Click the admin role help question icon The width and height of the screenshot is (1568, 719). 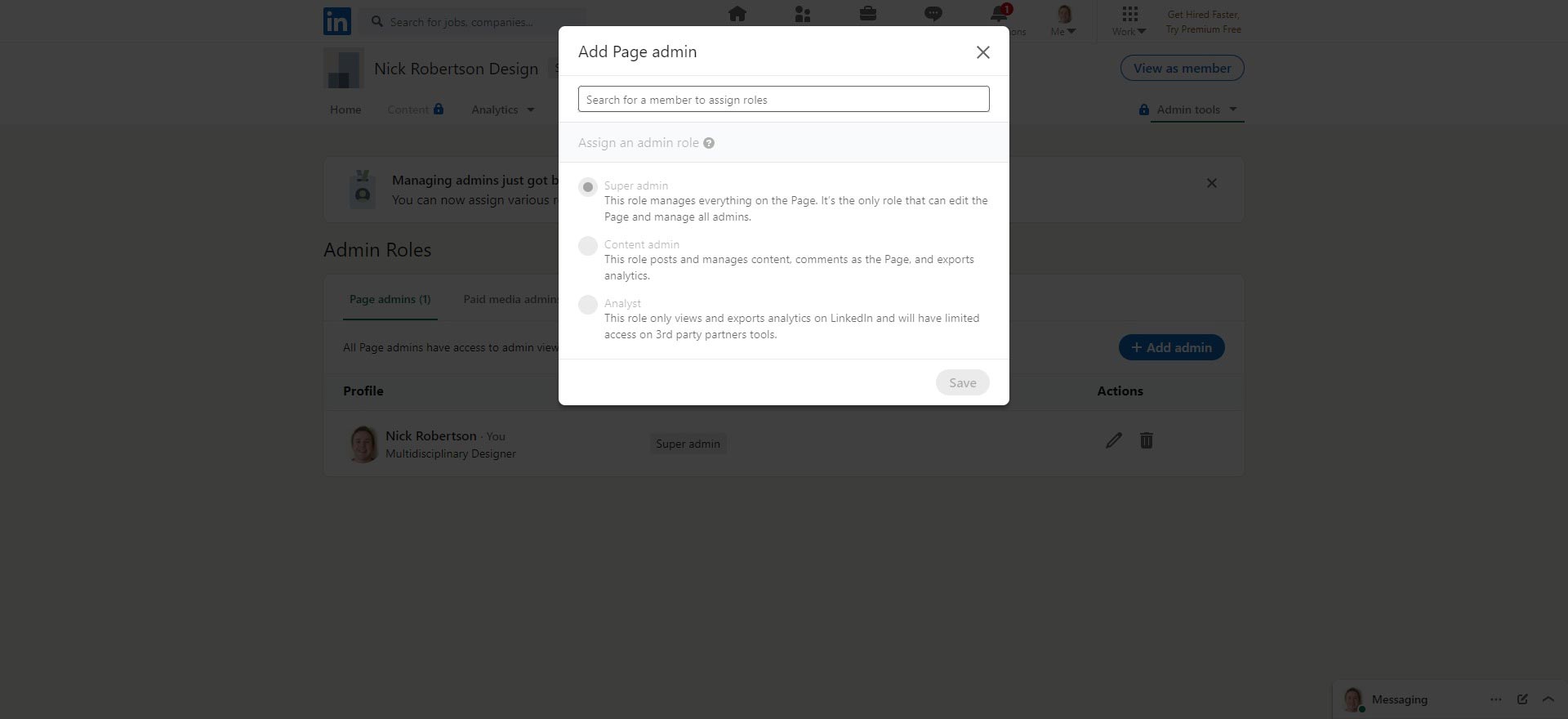click(x=709, y=143)
